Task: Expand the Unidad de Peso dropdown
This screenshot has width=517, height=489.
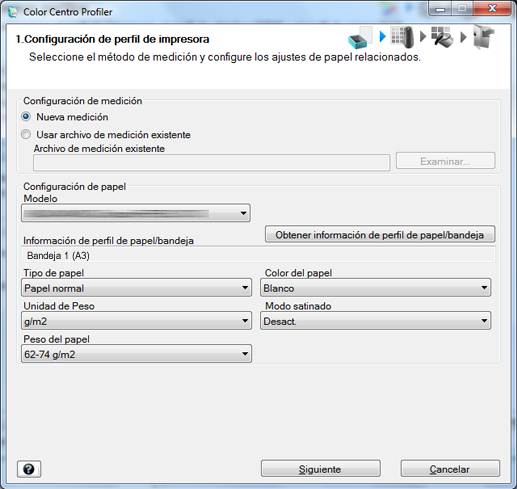Action: click(136, 321)
